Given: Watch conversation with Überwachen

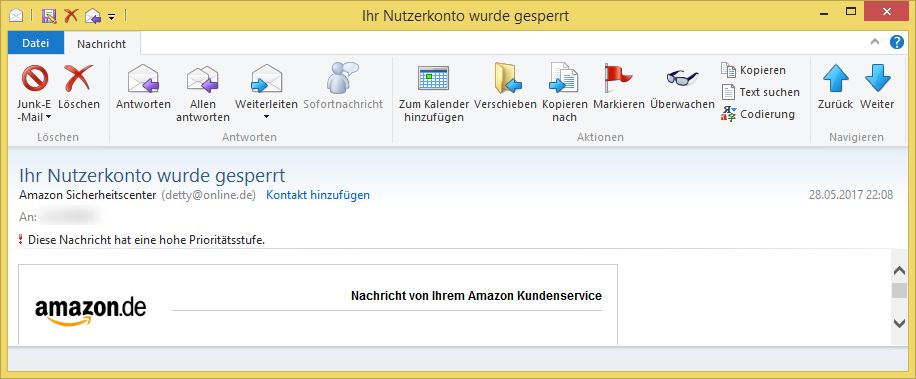Looking at the screenshot, I should (x=682, y=88).
